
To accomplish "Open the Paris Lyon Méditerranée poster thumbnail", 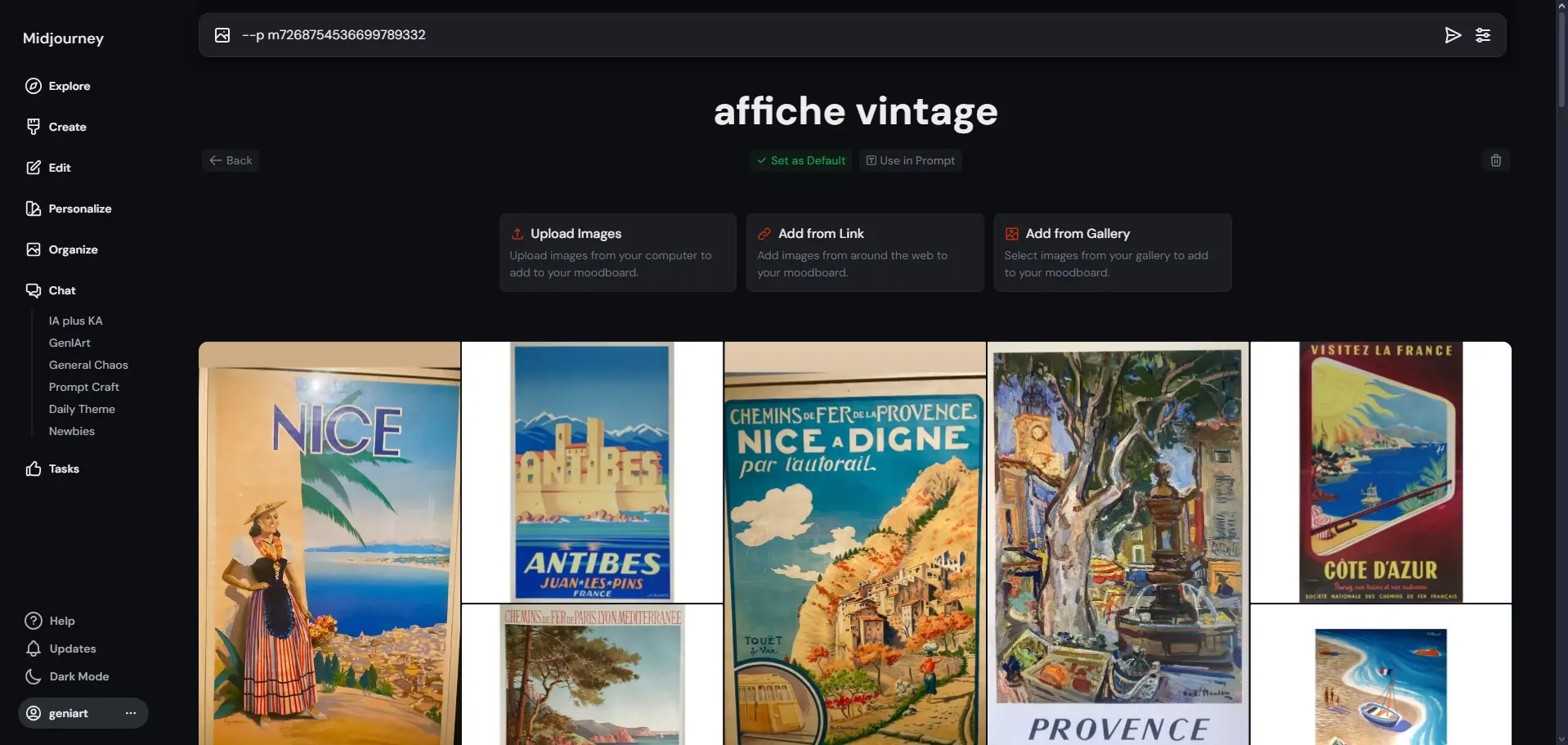I will [x=593, y=675].
